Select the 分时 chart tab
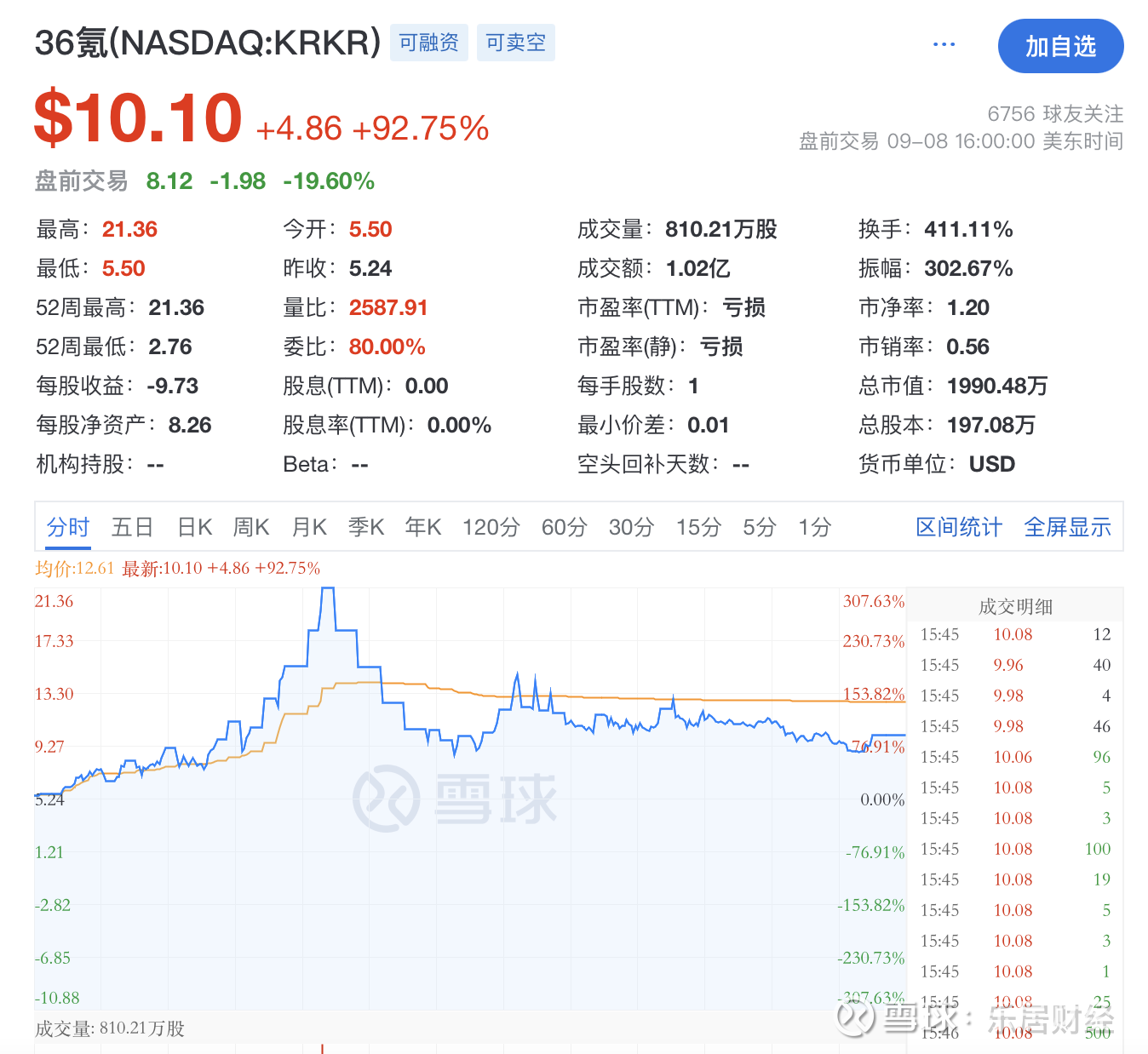Viewport: 1148px width, 1054px height. [68, 527]
